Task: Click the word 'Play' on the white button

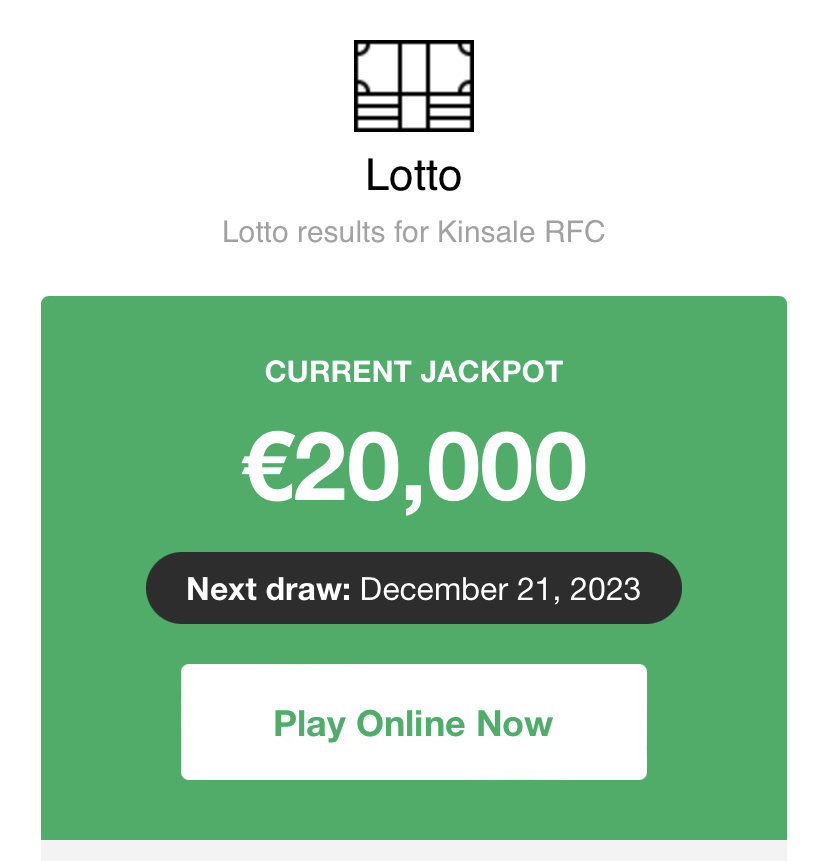Action: click(310, 724)
